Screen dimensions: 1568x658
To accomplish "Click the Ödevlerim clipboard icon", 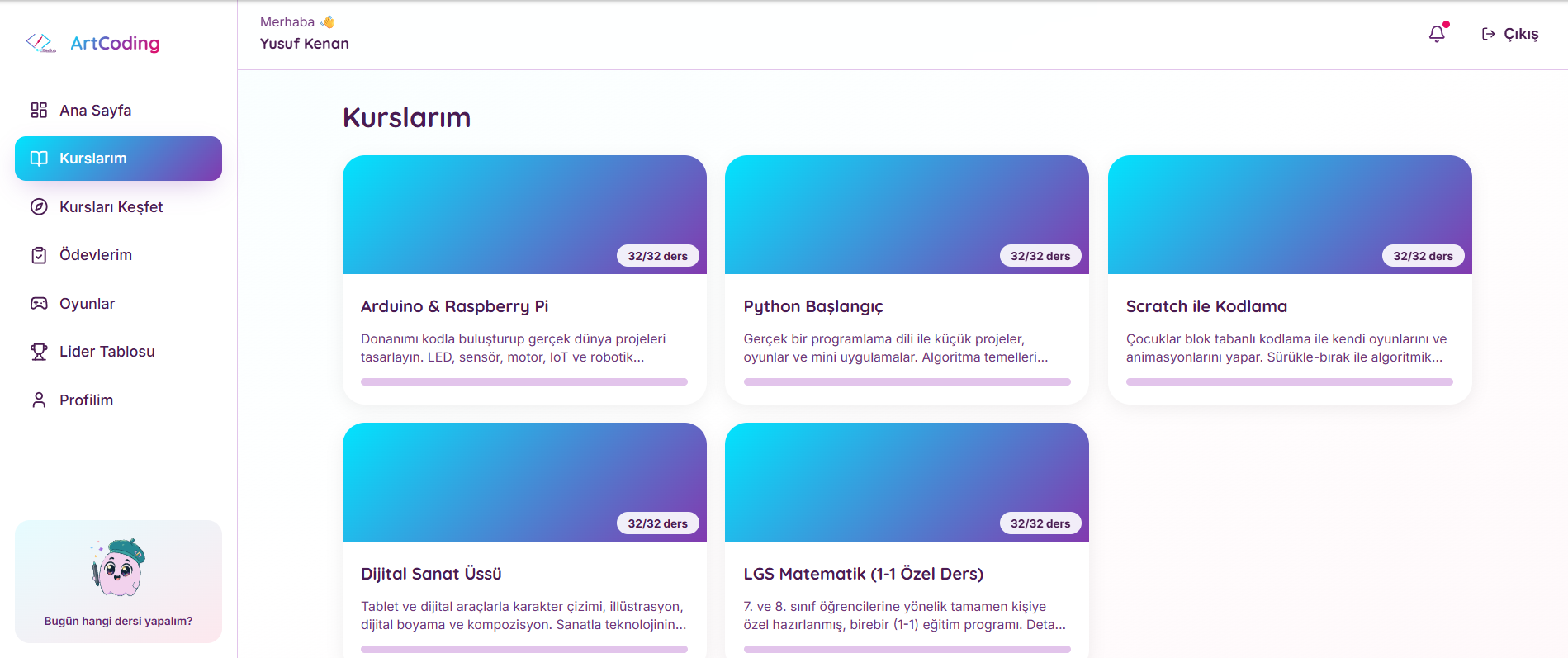I will coord(39,255).
